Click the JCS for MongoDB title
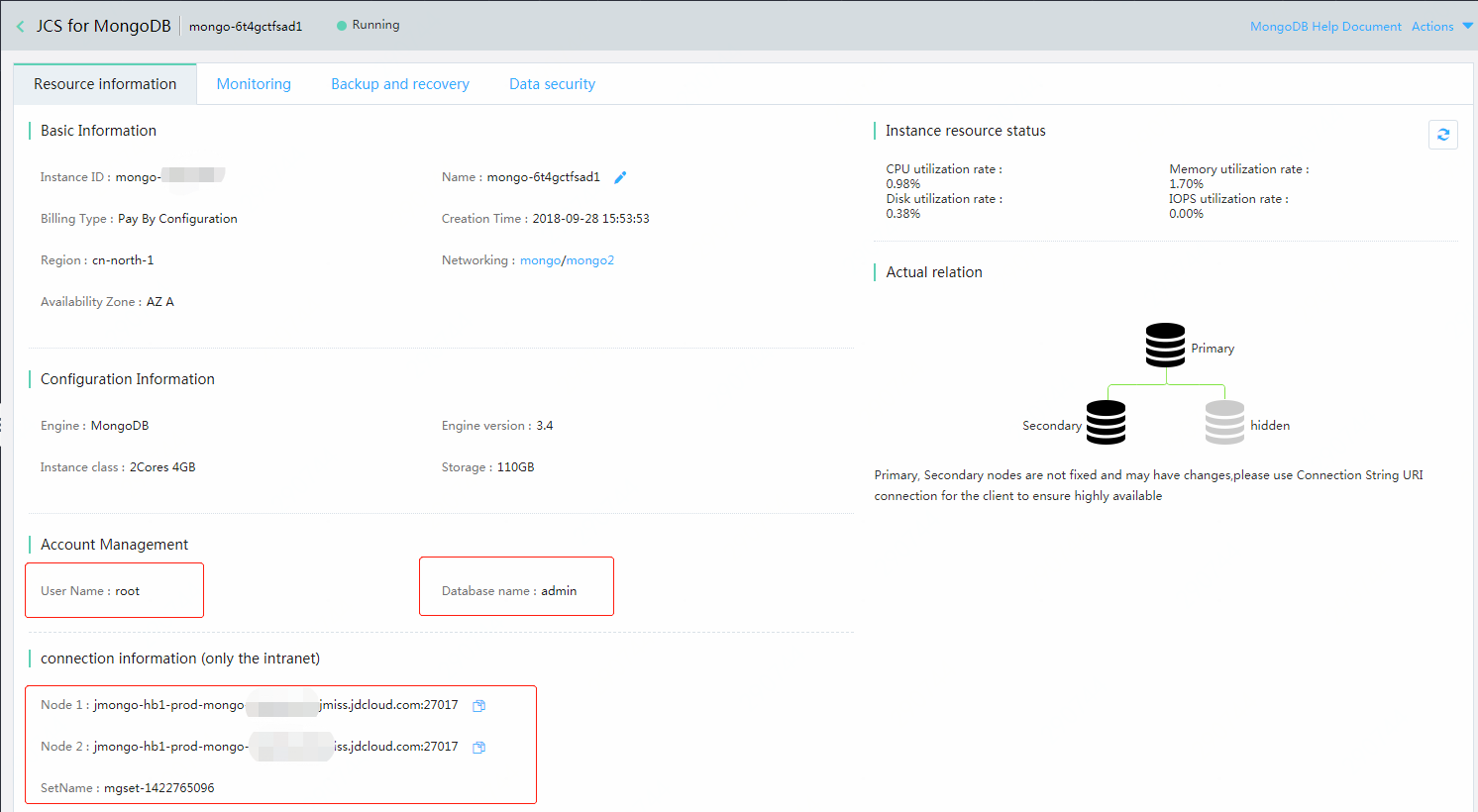Image resolution: width=1478 pixels, height=812 pixels. pos(104,26)
